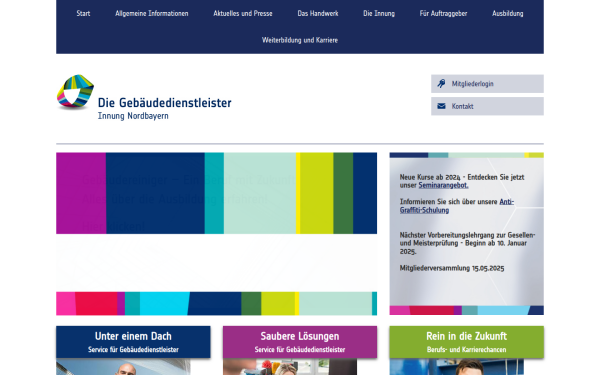Click the photo under Saubere Lösungen

[x=290, y=367]
